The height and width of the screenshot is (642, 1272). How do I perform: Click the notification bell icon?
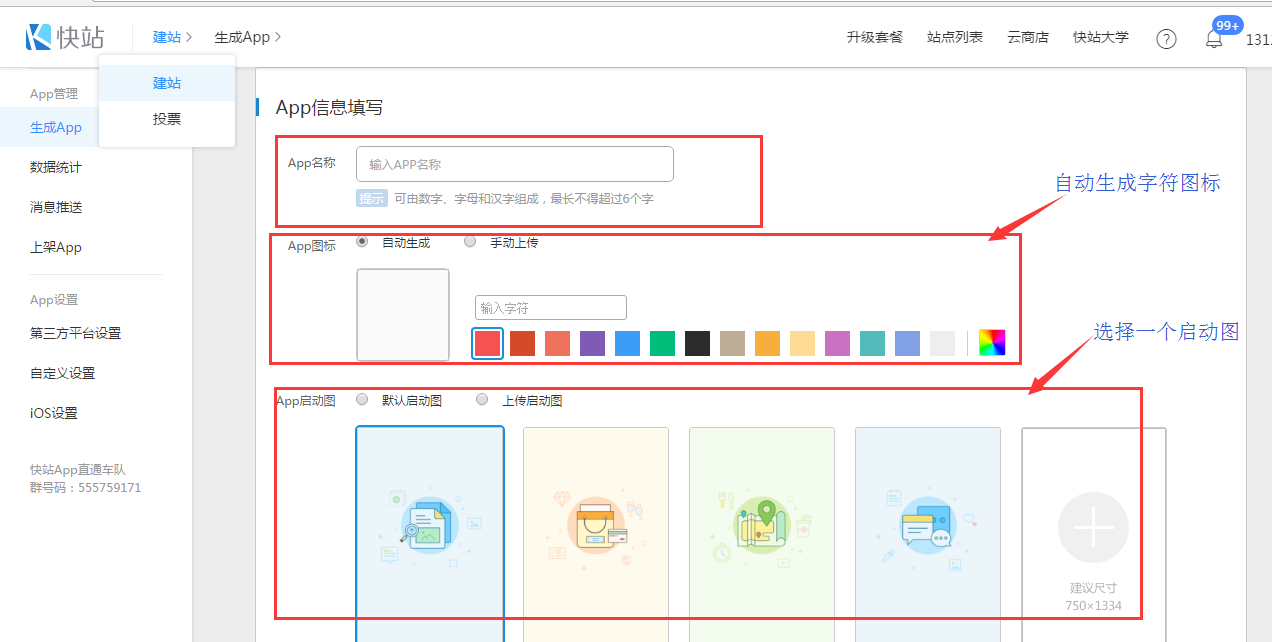(x=1214, y=40)
